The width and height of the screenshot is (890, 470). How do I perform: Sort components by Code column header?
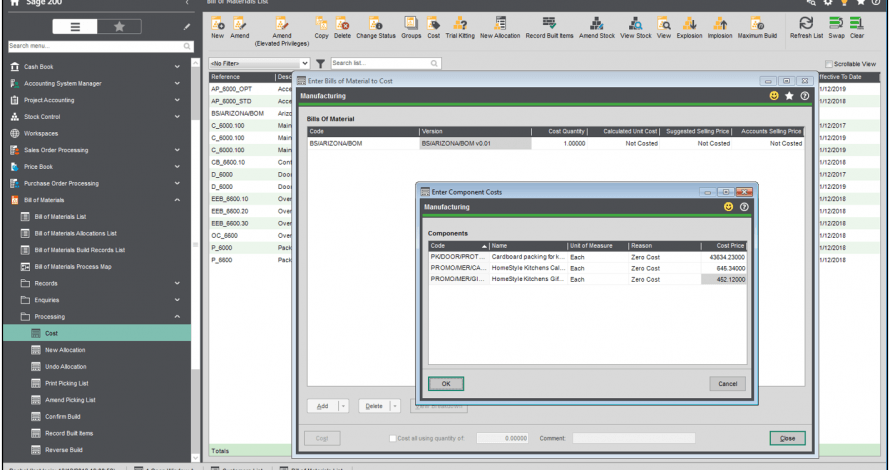459,246
